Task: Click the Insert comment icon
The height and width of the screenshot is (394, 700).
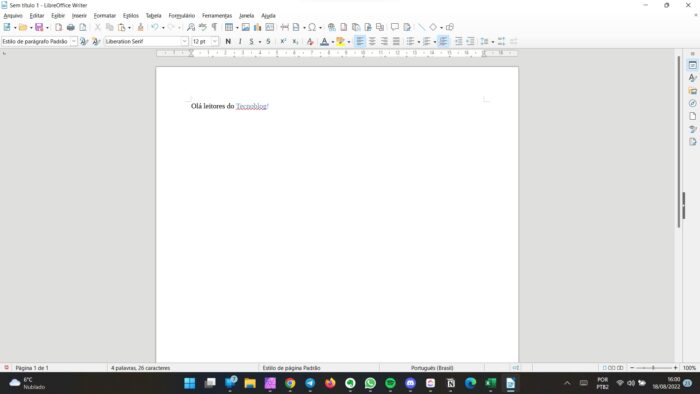Action: [x=395, y=27]
